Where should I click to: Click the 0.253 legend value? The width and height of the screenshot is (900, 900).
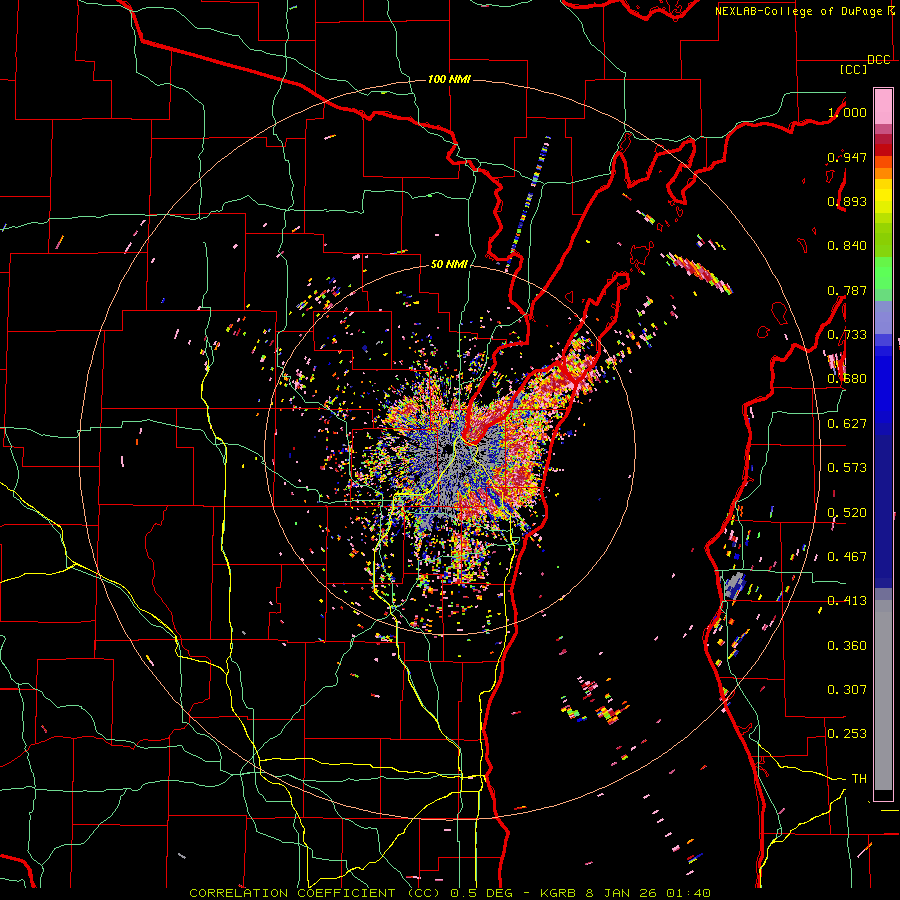click(x=847, y=734)
